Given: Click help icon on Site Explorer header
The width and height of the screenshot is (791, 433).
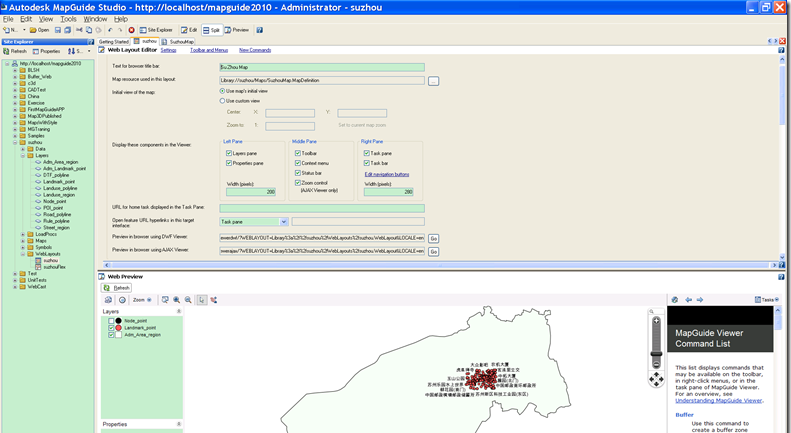Looking at the screenshot, I should tap(91, 42).
